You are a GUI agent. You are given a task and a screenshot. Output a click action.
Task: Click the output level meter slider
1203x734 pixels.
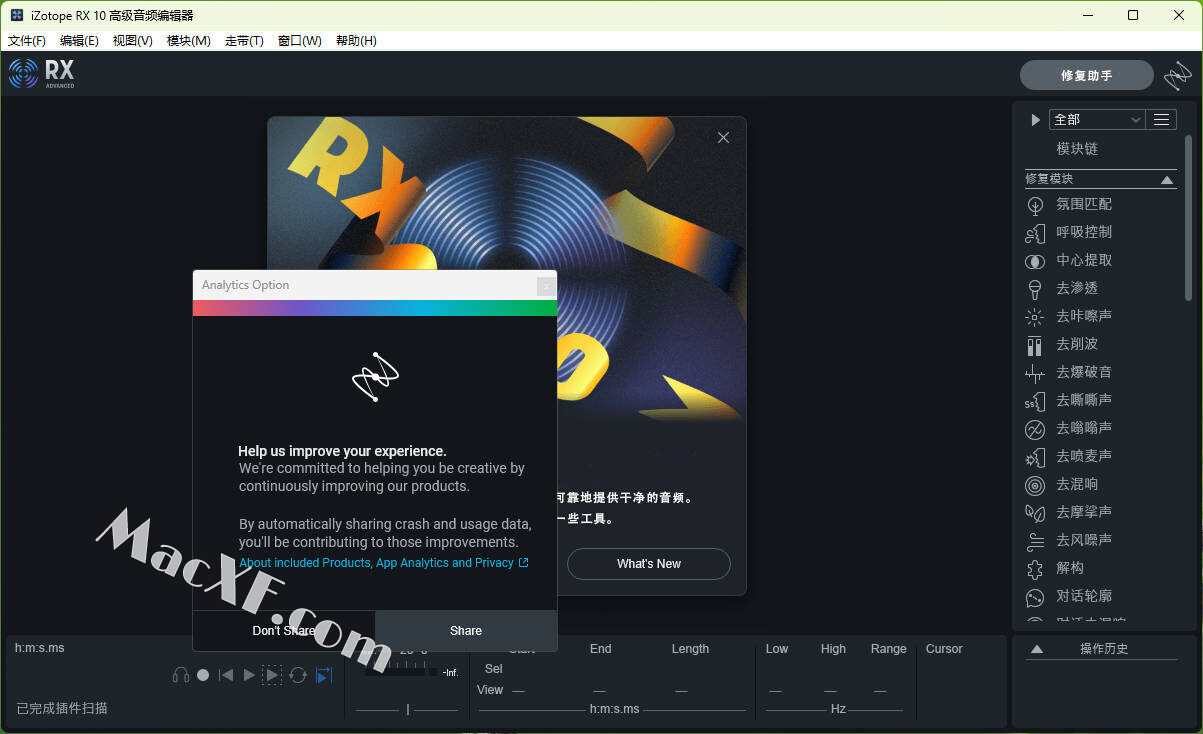tap(407, 709)
